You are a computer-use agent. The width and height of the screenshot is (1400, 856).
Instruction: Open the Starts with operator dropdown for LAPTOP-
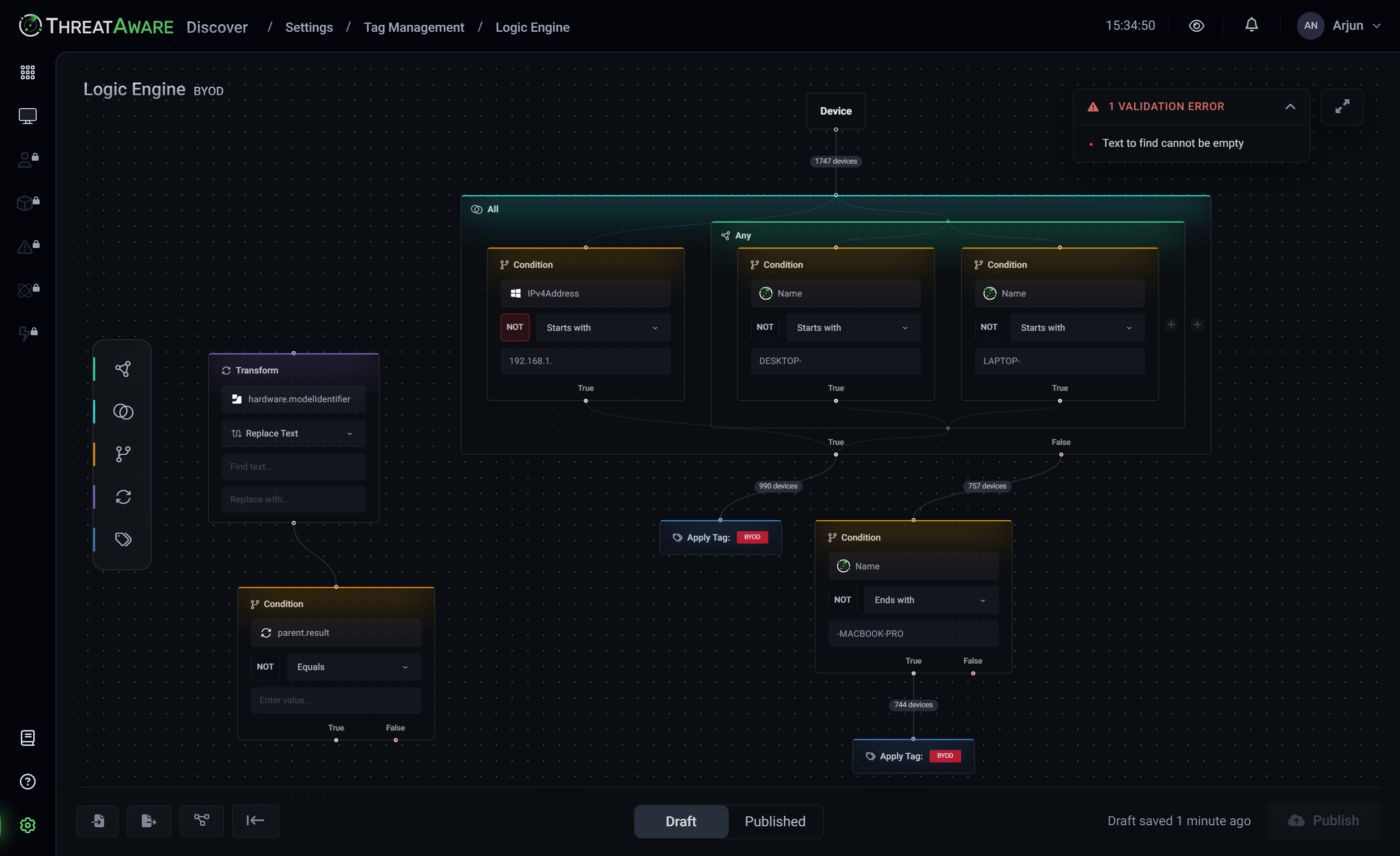tap(1077, 327)
